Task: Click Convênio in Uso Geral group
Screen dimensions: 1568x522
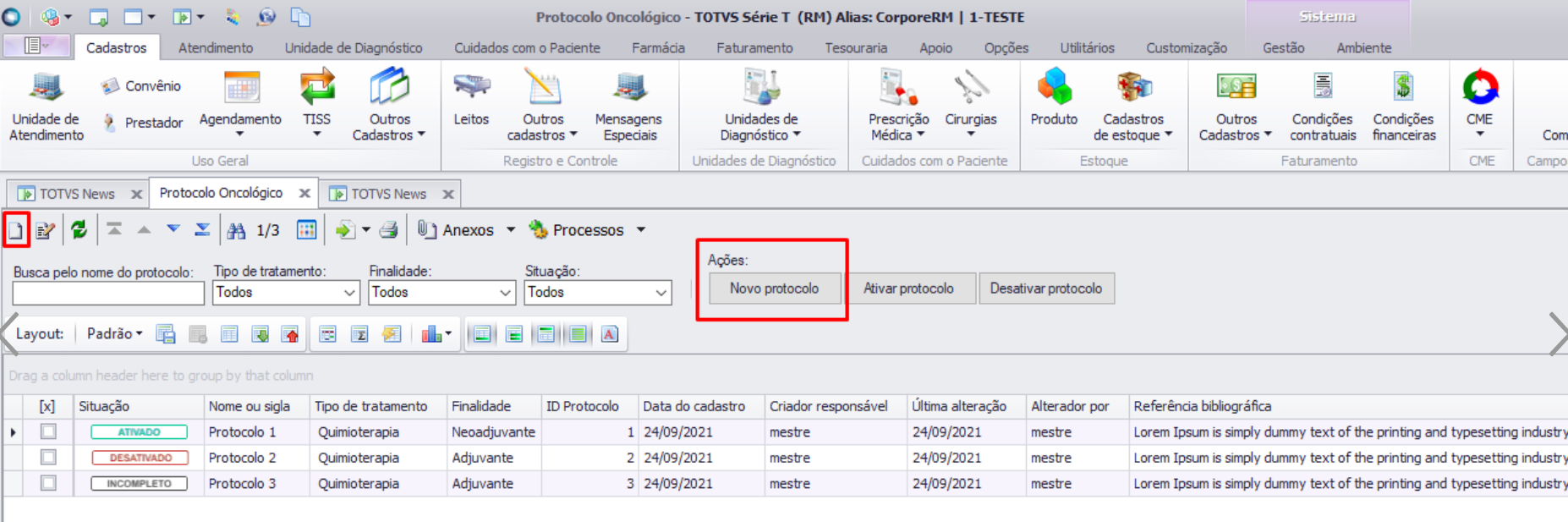Action: [141, 85]
